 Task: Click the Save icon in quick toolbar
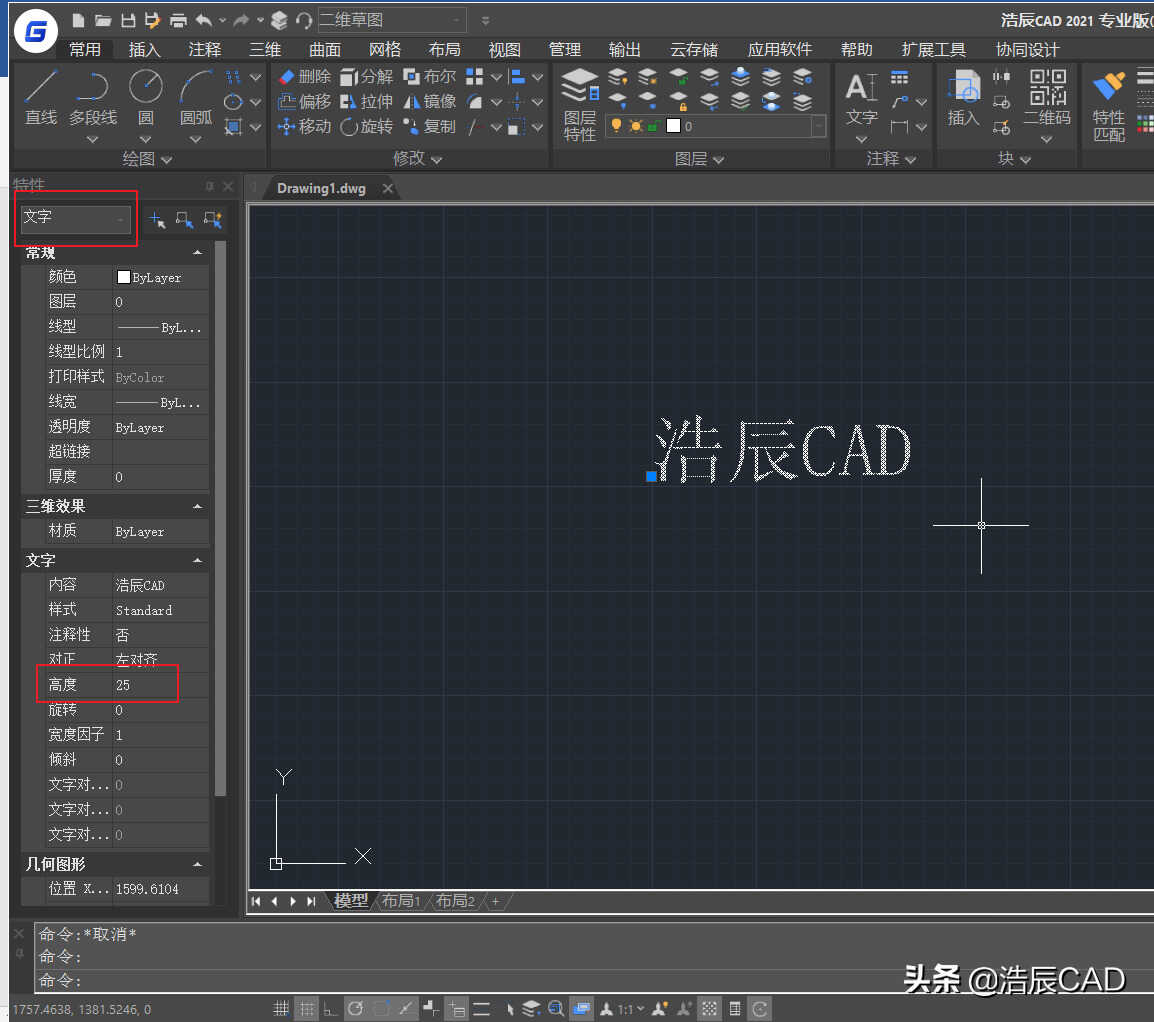coord(128,21)
